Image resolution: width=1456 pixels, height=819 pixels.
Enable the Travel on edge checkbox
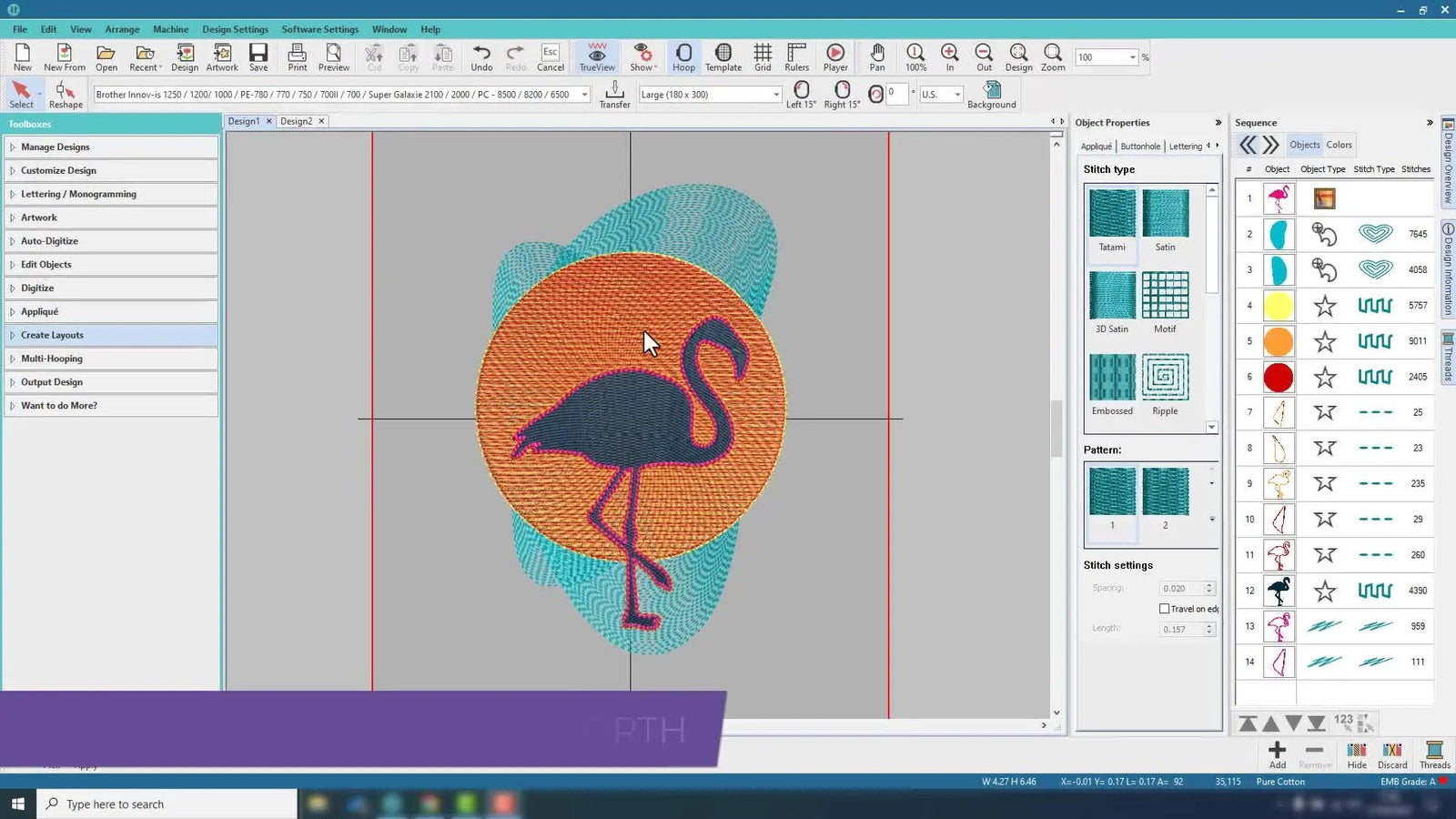click(x=1165, y=608)
